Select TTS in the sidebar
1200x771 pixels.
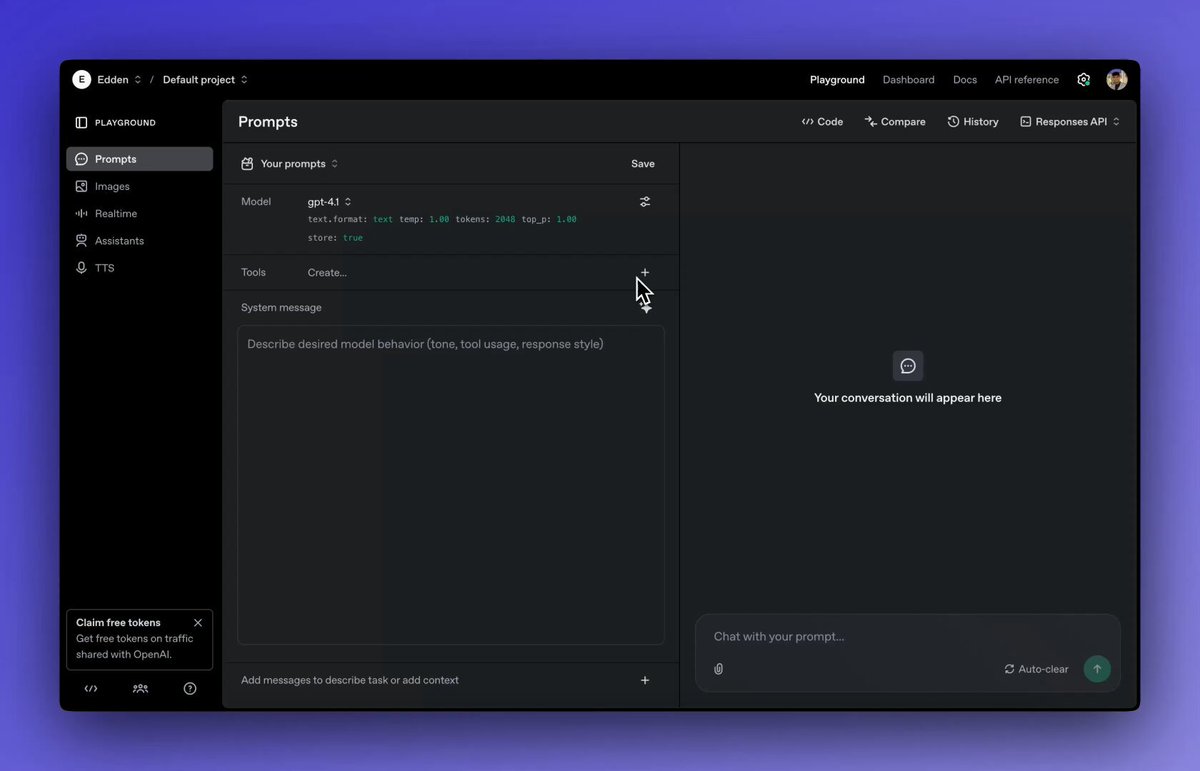point(139,268)
